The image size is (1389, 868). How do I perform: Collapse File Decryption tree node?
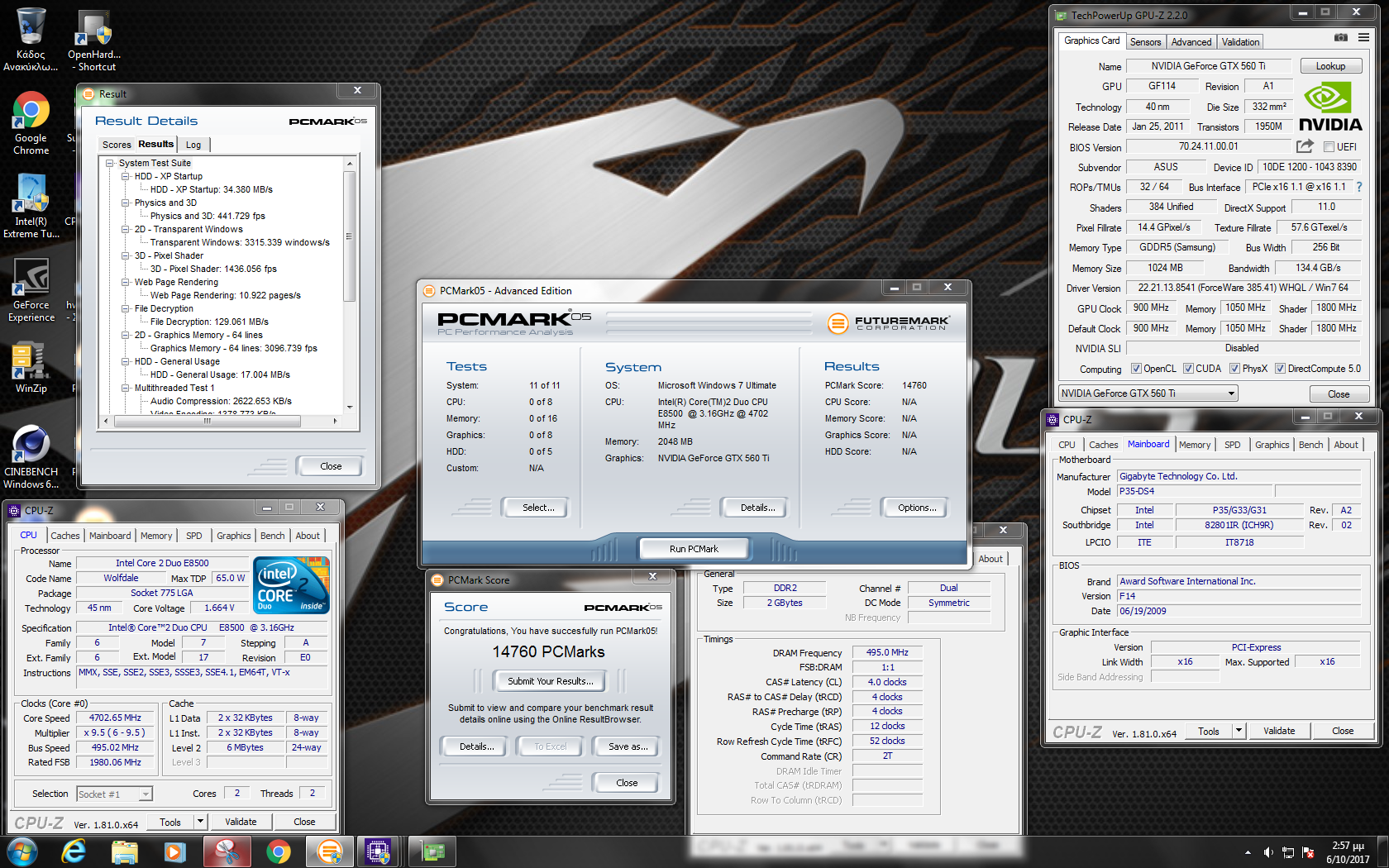pos(126,308)
